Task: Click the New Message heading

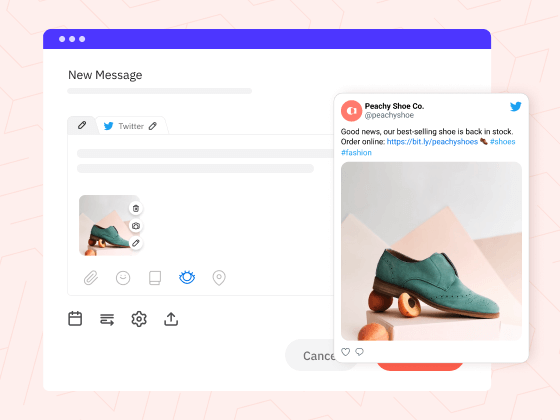Action: point(105,75)
